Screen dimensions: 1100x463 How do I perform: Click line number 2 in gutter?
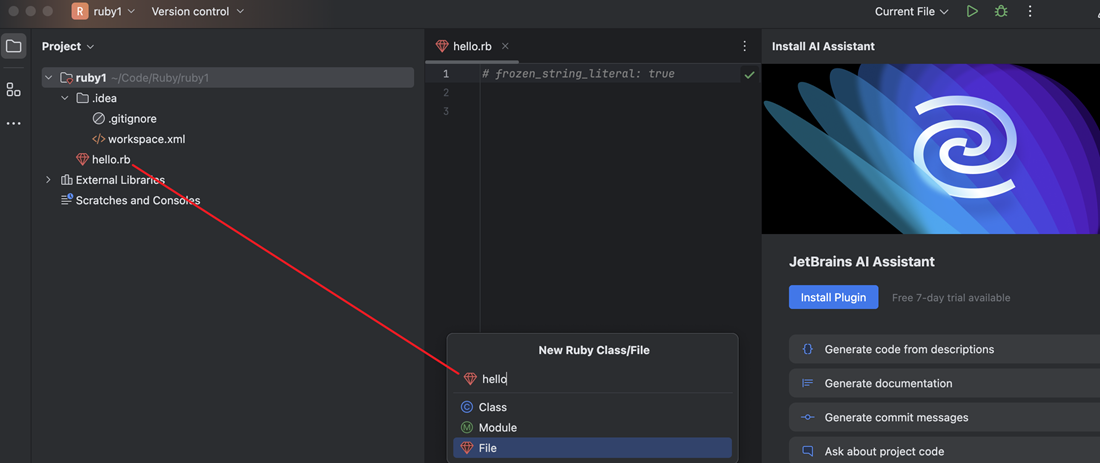(x=445, y=93)
